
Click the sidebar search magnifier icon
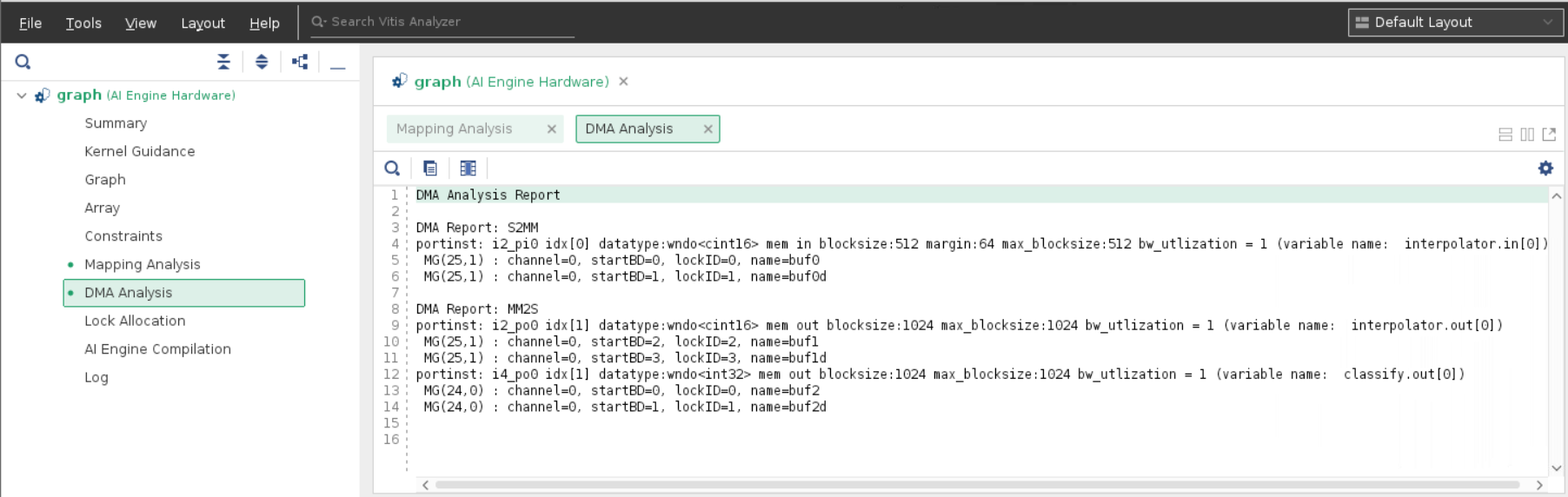pyautogui.click(x=23, y=62)
